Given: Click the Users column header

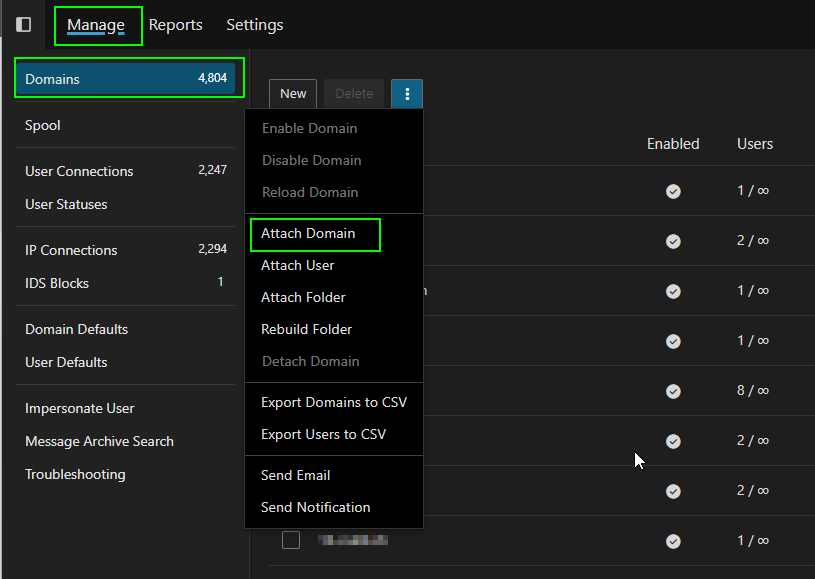Looking at the screenshot, I should (x=754, y=144).
